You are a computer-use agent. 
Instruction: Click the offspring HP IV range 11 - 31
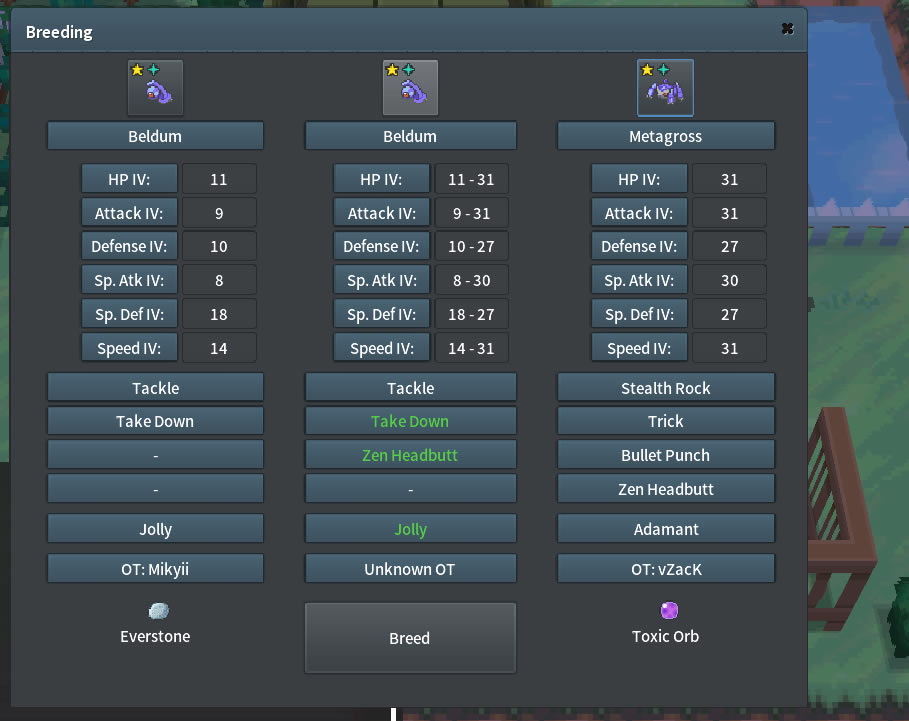pyautogui.click(x=471, y=180)
